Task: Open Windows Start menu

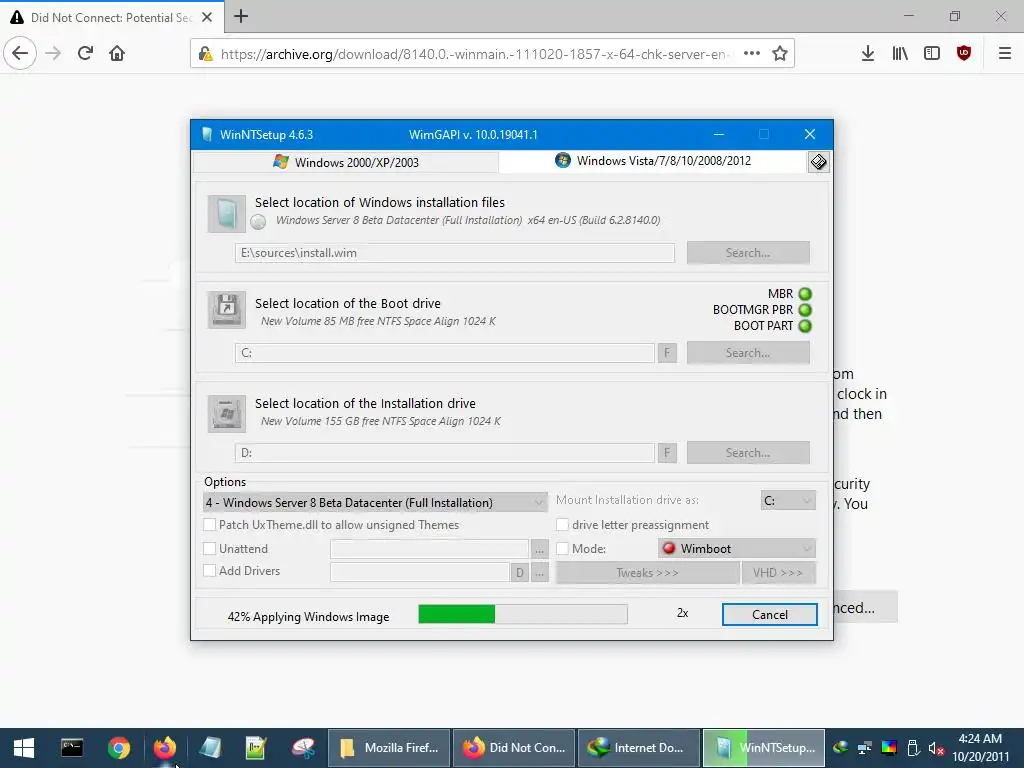Action: point(24,748)
